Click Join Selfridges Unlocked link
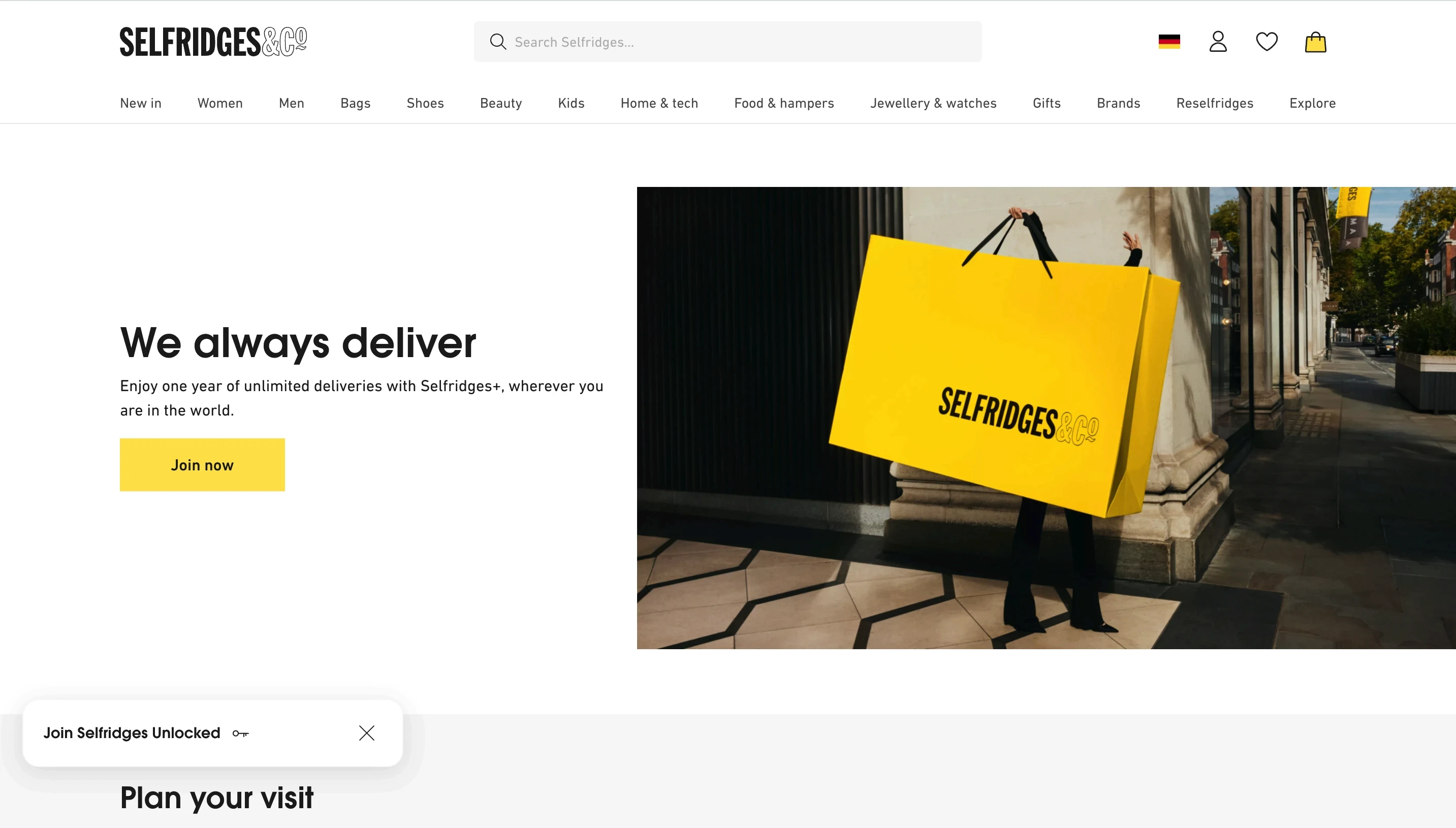Screen dimensions: 1456x828 132,733
